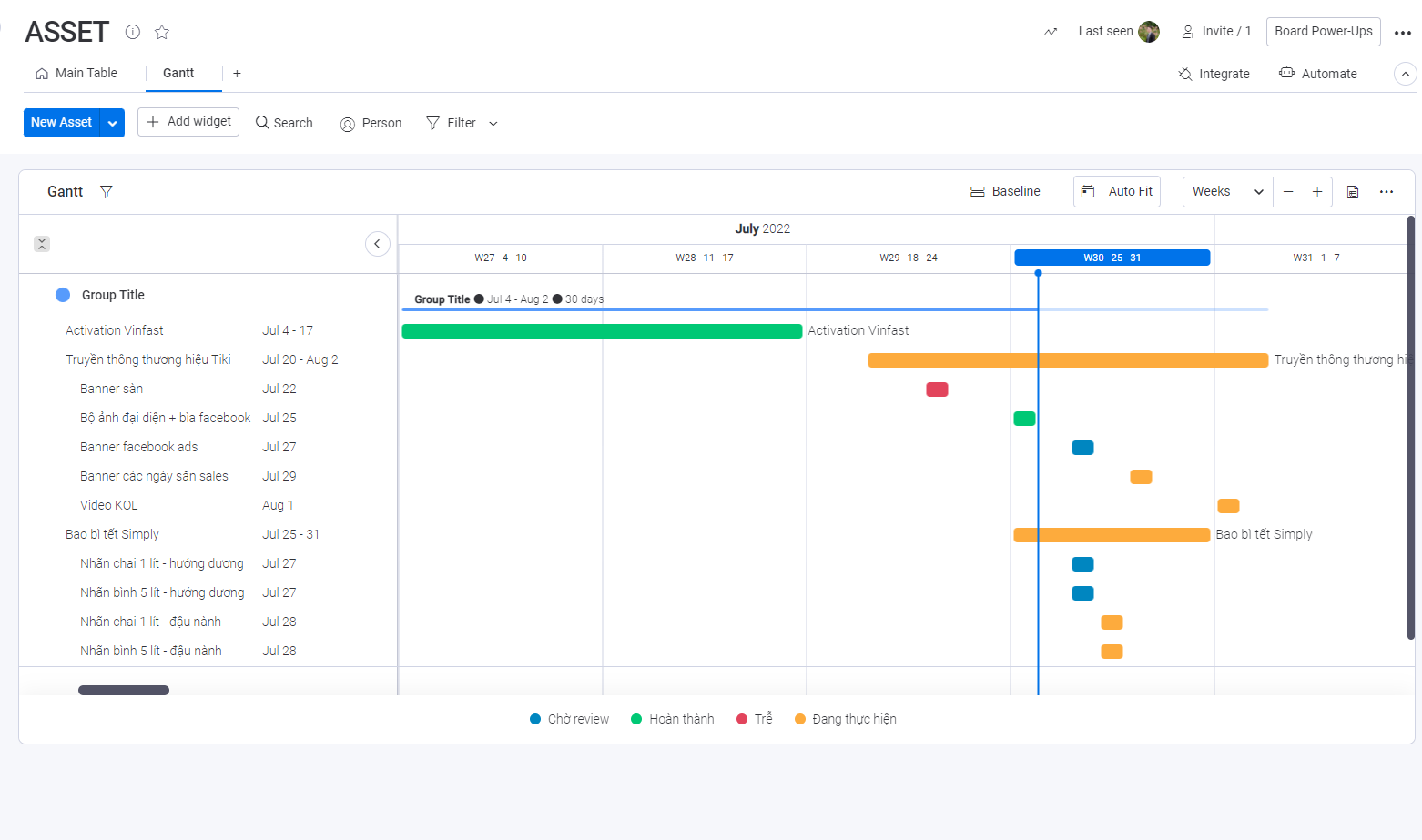
Task: Open the Gantt export/document icon
Action: click(1353, 191)
